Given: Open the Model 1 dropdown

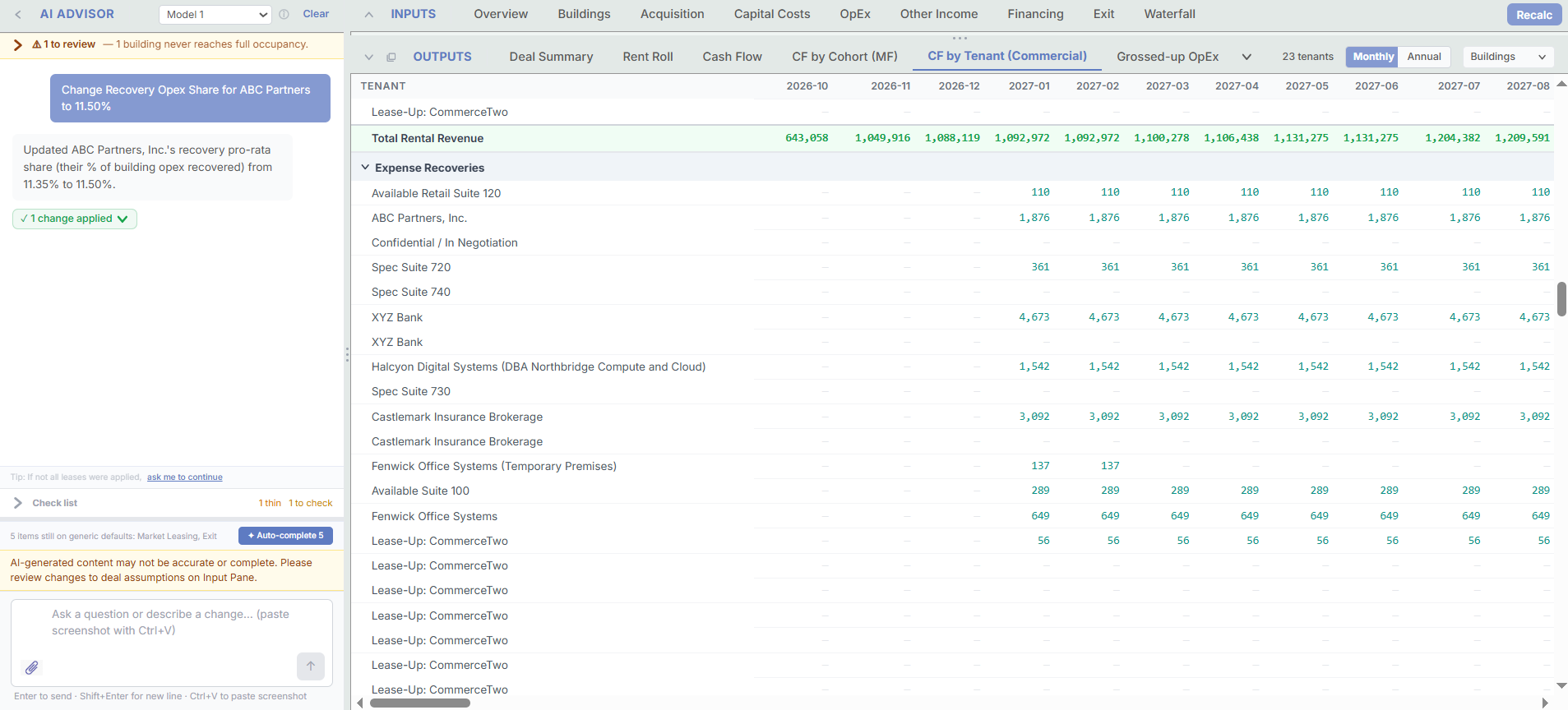Looking at the screenshot, I should [x=215, y=15].
